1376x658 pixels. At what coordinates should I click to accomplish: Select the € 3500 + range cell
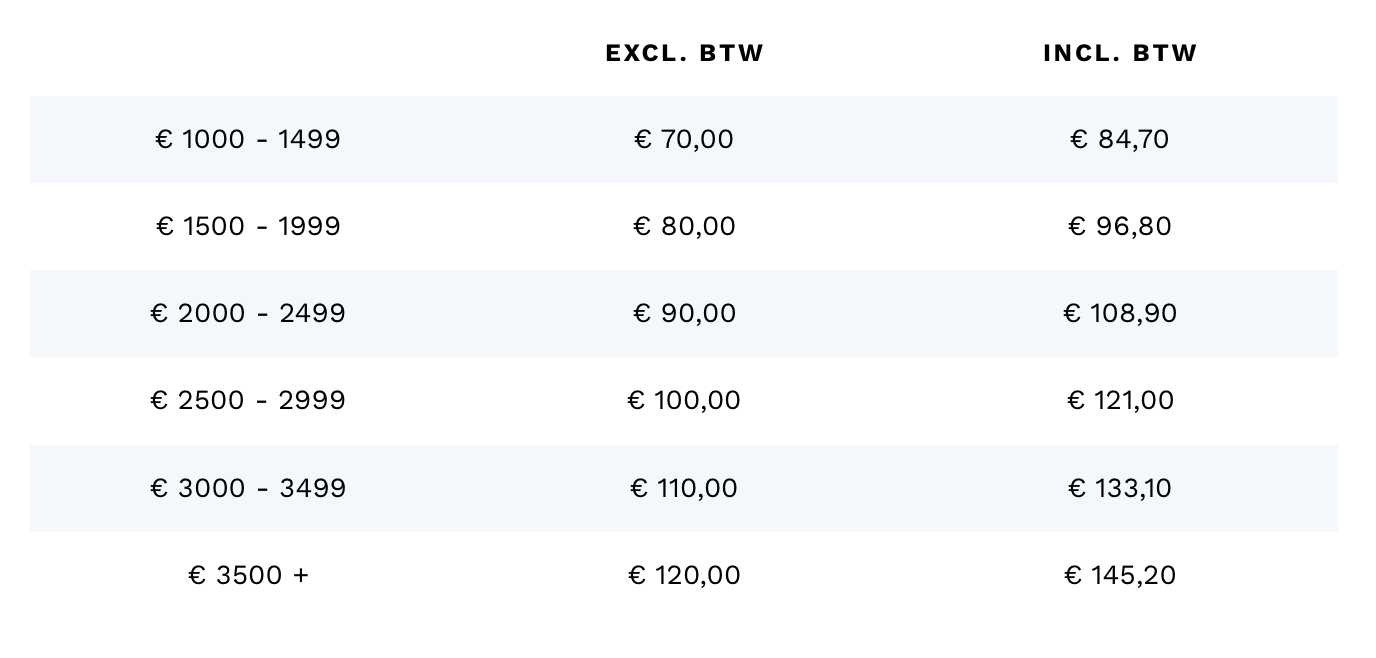(x=248, y=575)
